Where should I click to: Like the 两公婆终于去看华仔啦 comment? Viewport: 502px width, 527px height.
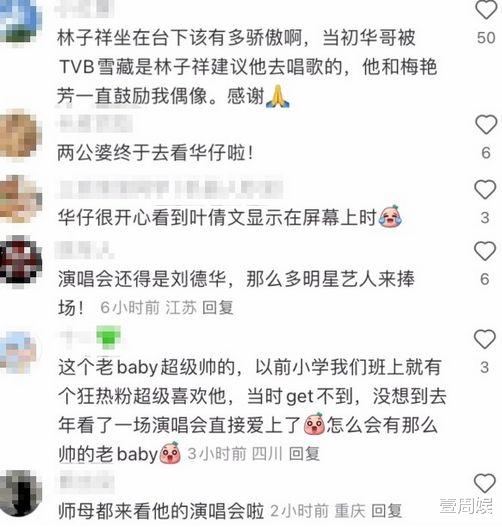tap(486, 124)
